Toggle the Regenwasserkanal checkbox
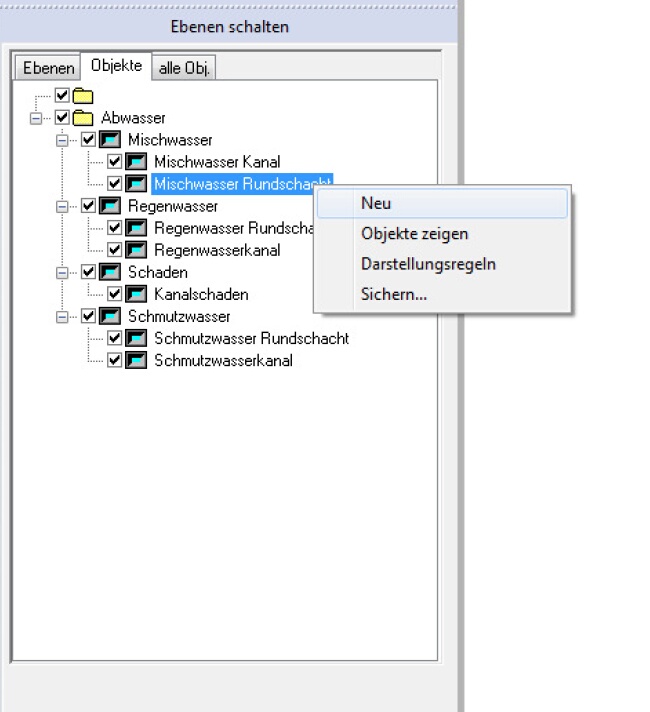 (115, 250)
